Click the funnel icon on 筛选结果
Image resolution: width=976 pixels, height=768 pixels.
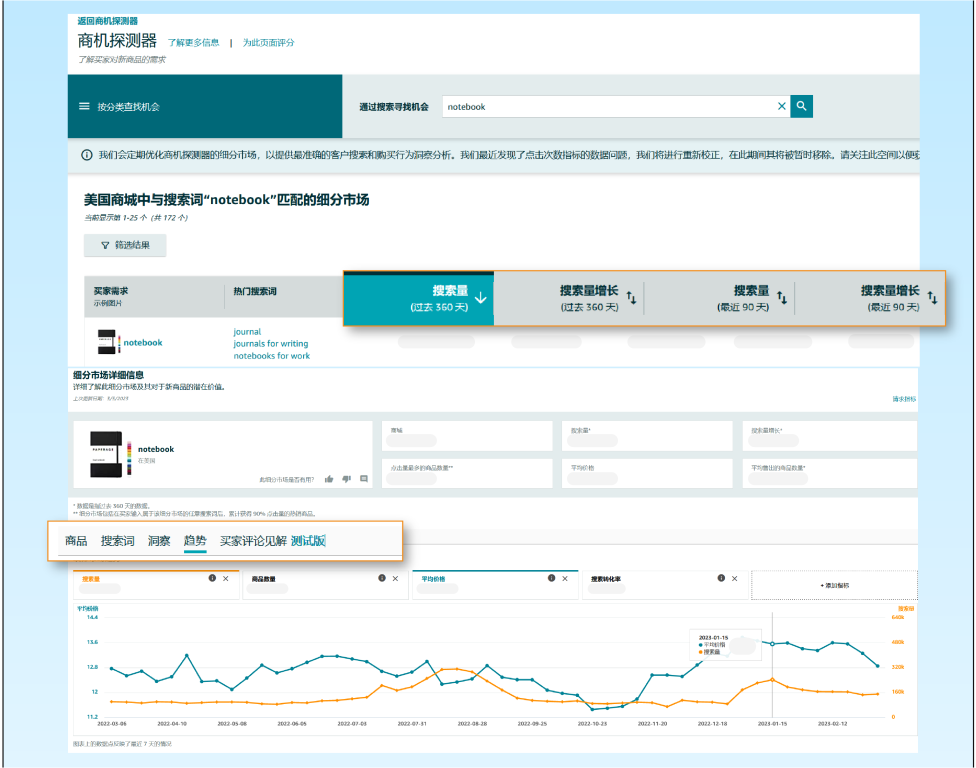tap(105, 245)
